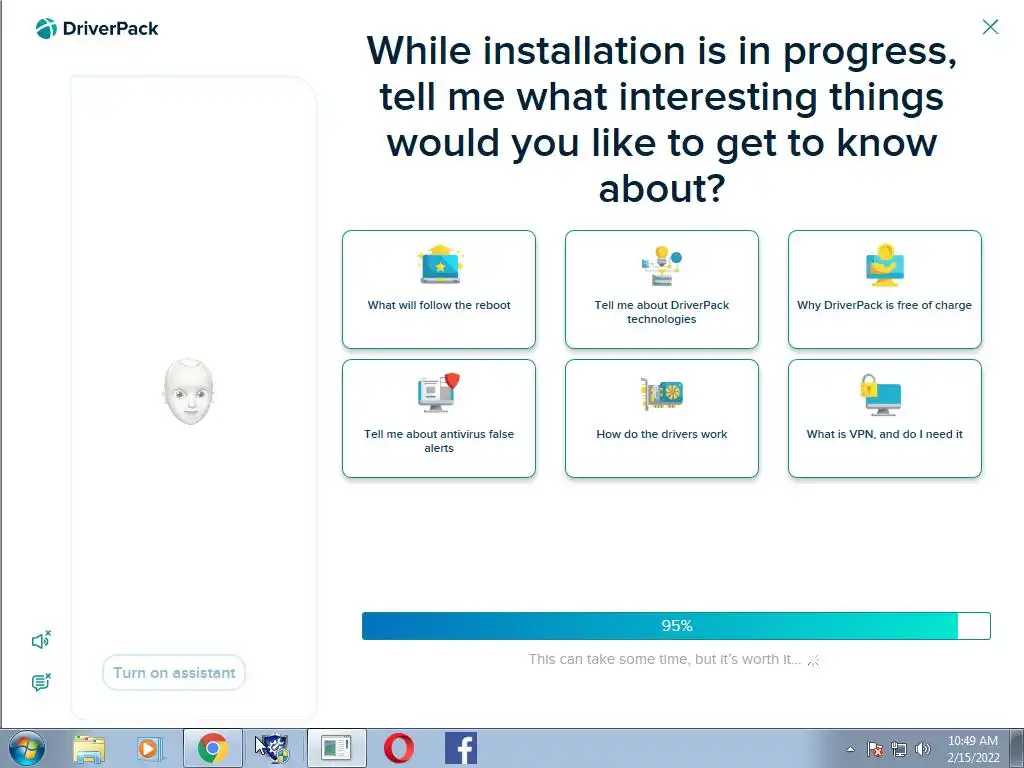The width and height of the screenshot is (1024, 768).
Task: Click the network connection tray icon
Action: (899, 749)
